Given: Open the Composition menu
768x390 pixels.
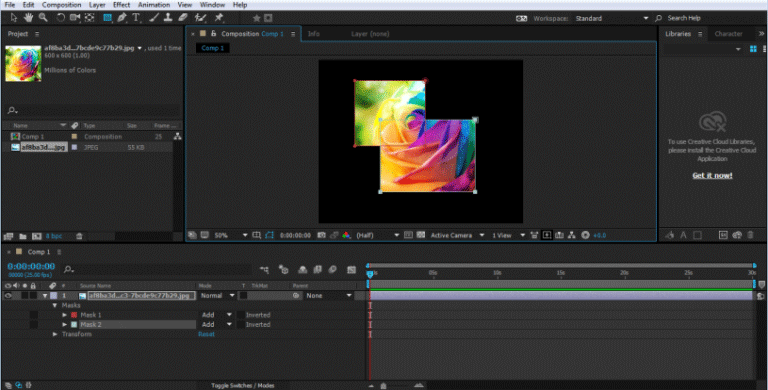Looking at the screenshot, I should click(x=61, y=4).
